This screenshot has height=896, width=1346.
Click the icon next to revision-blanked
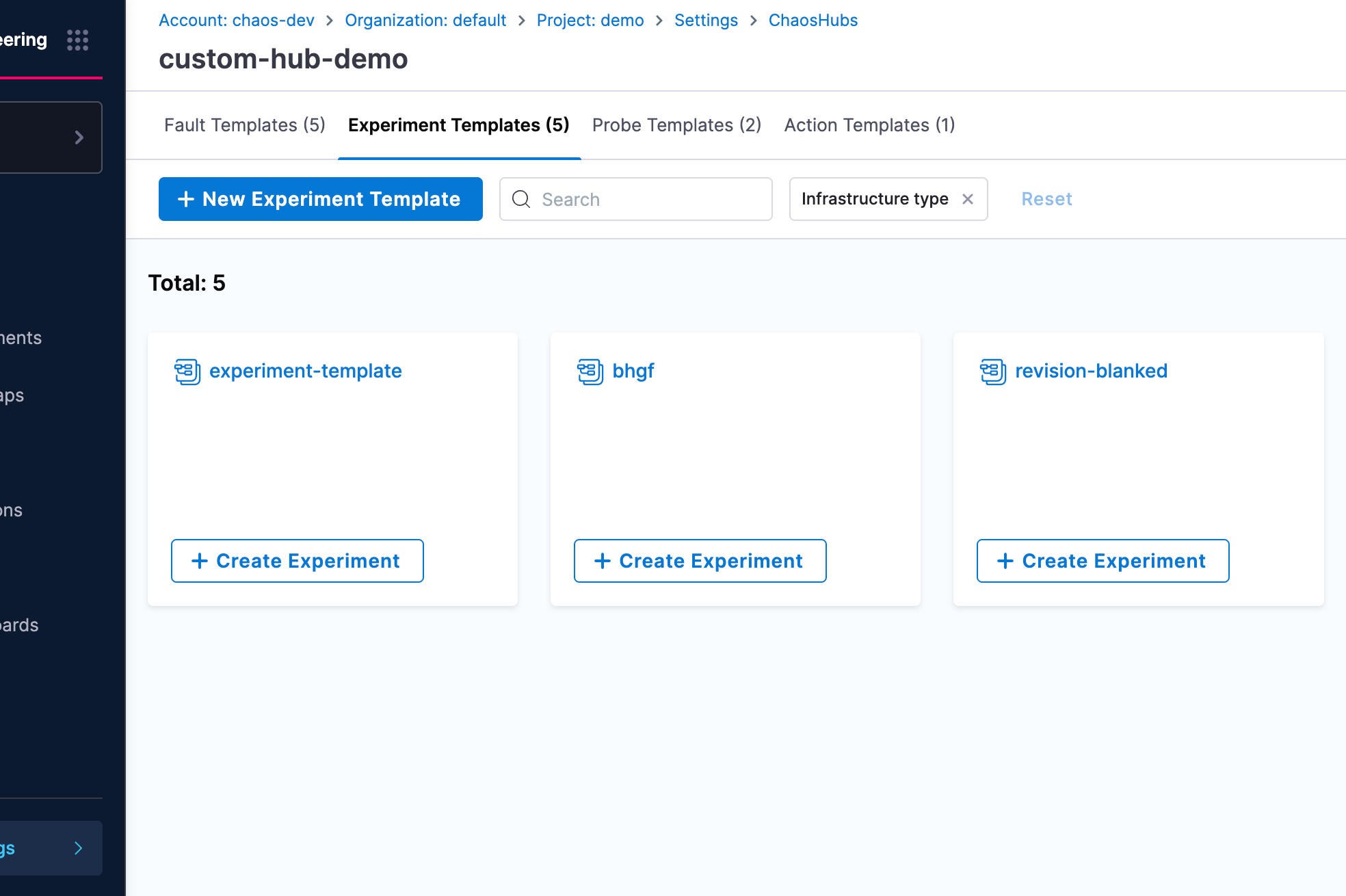992,371
